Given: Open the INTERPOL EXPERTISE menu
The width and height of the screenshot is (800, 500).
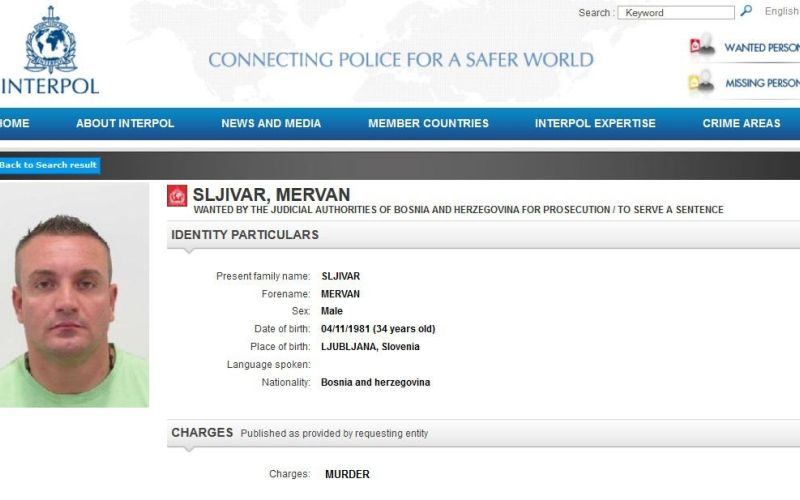Looking at the screenshot, I should coord(595,123).
